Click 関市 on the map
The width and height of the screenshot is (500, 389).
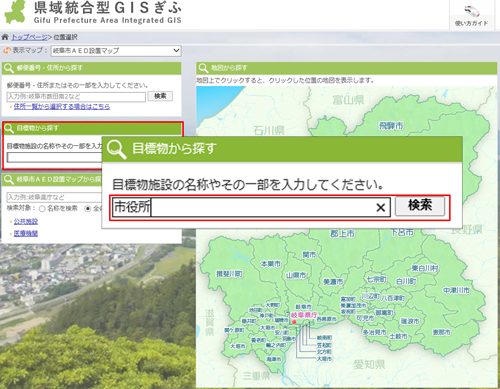click(309, 255)
